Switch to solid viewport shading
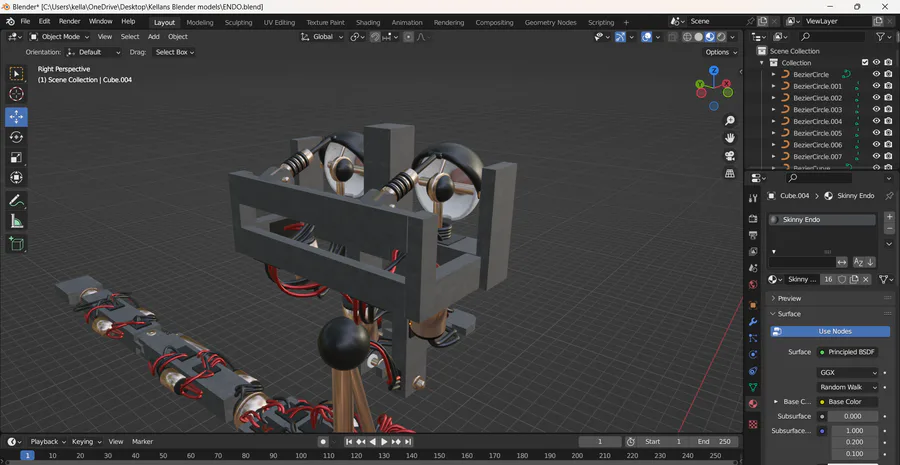The image size is (900, 465). 699,37
